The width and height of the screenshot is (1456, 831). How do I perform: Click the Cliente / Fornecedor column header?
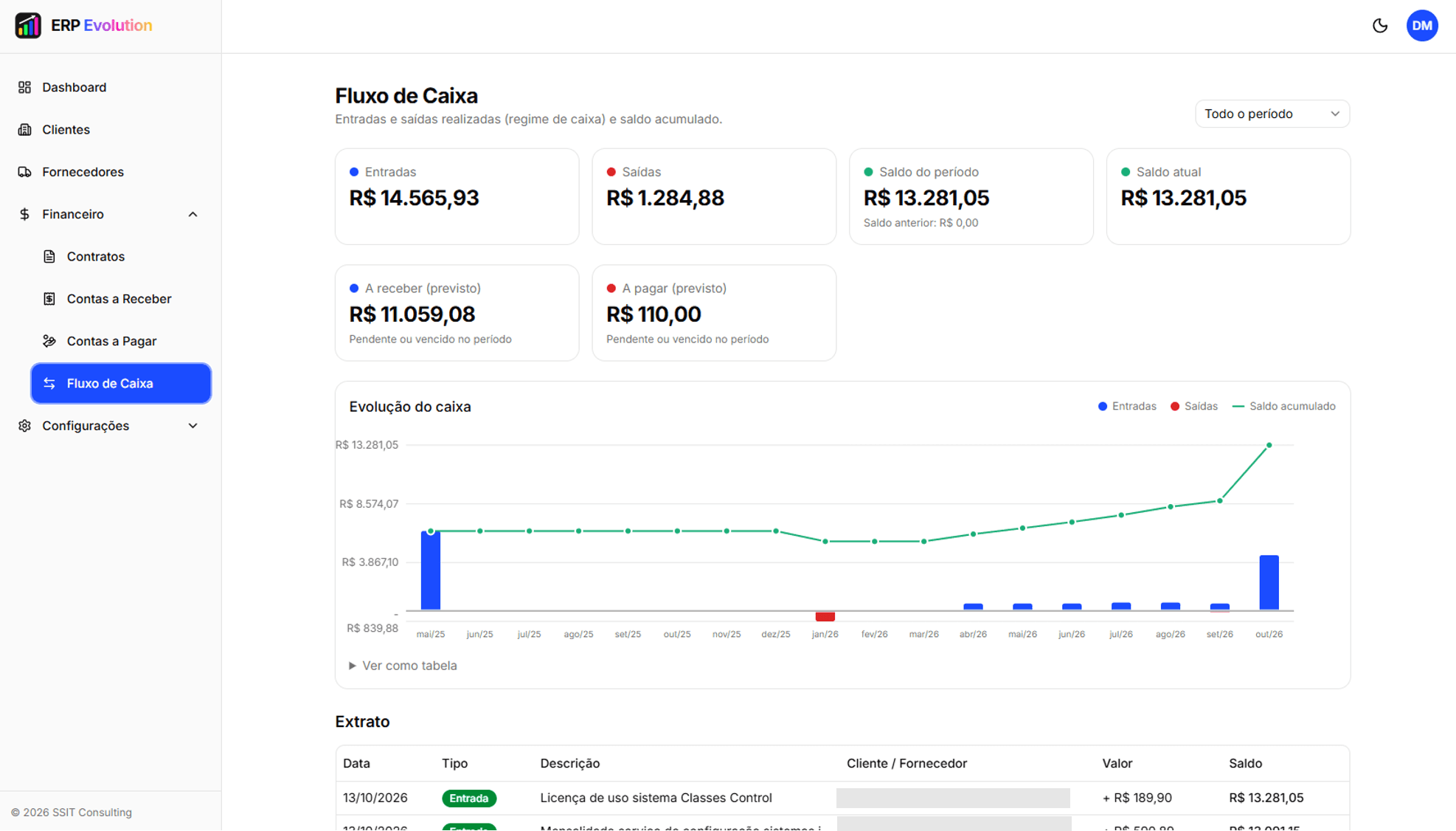click(906, 764)
